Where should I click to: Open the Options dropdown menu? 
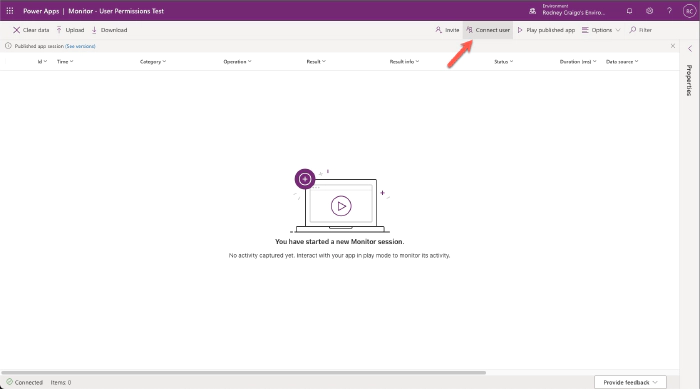click(601, 30)
